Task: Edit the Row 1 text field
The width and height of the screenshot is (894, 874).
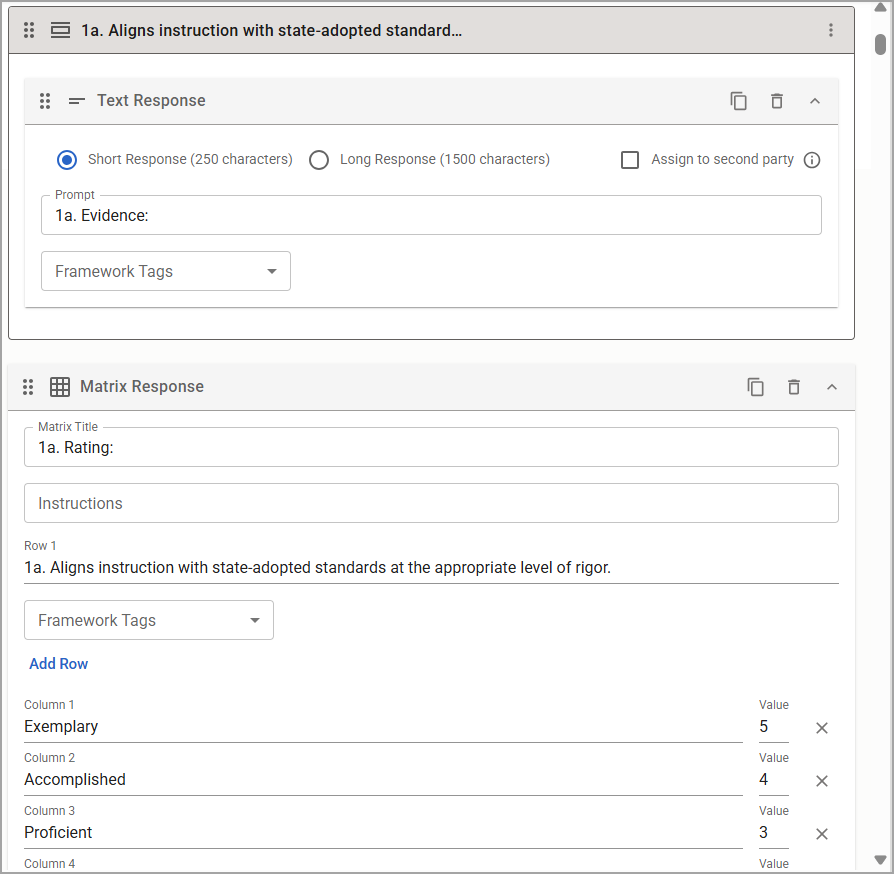Action: coord(431,568)
